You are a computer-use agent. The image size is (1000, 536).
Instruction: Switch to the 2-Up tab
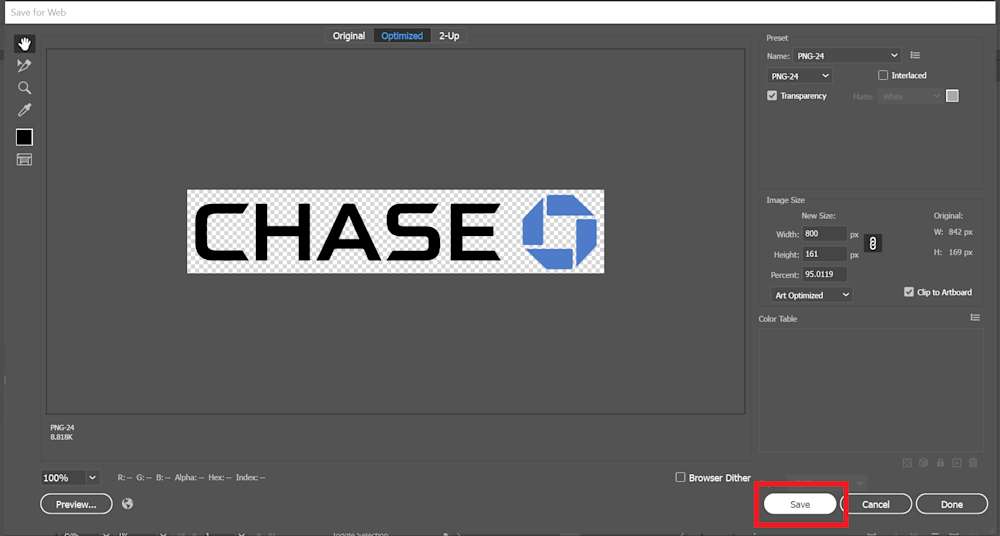[x=449, y=36]
